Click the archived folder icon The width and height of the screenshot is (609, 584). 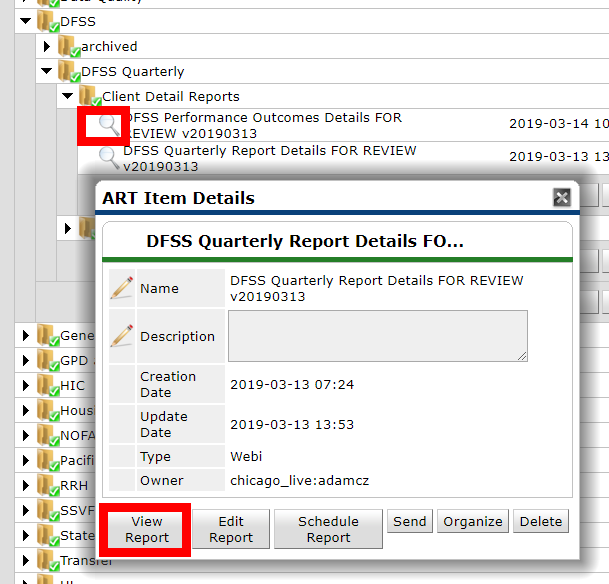pyautogui.click(x=69, y=46)
